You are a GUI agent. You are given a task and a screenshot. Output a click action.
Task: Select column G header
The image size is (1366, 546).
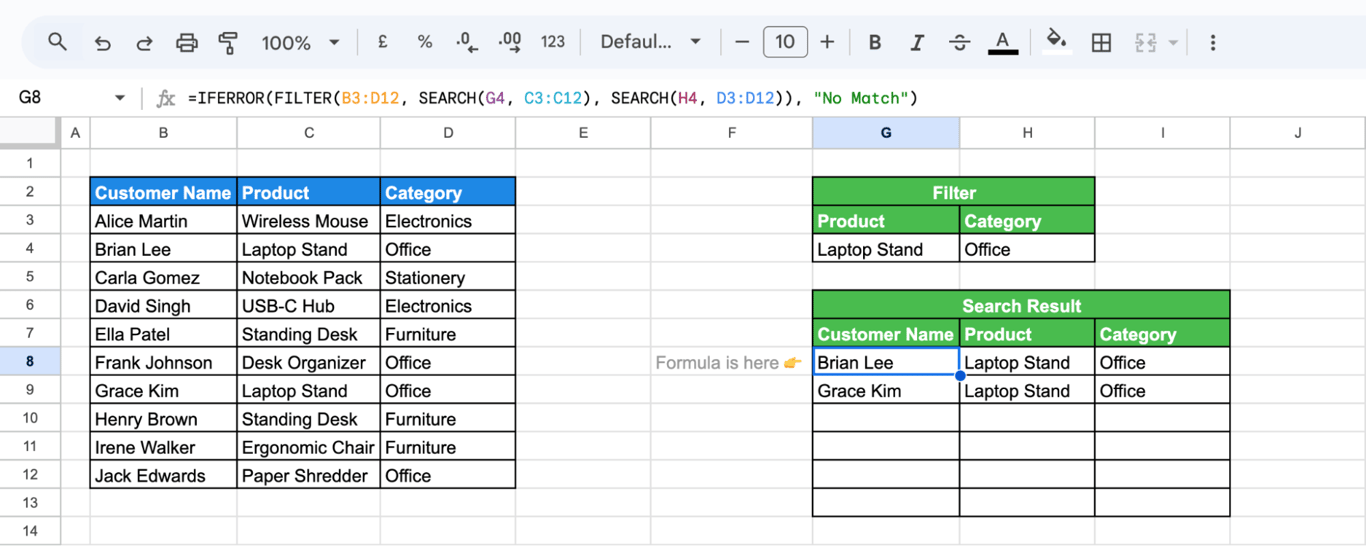coord(886,132)
